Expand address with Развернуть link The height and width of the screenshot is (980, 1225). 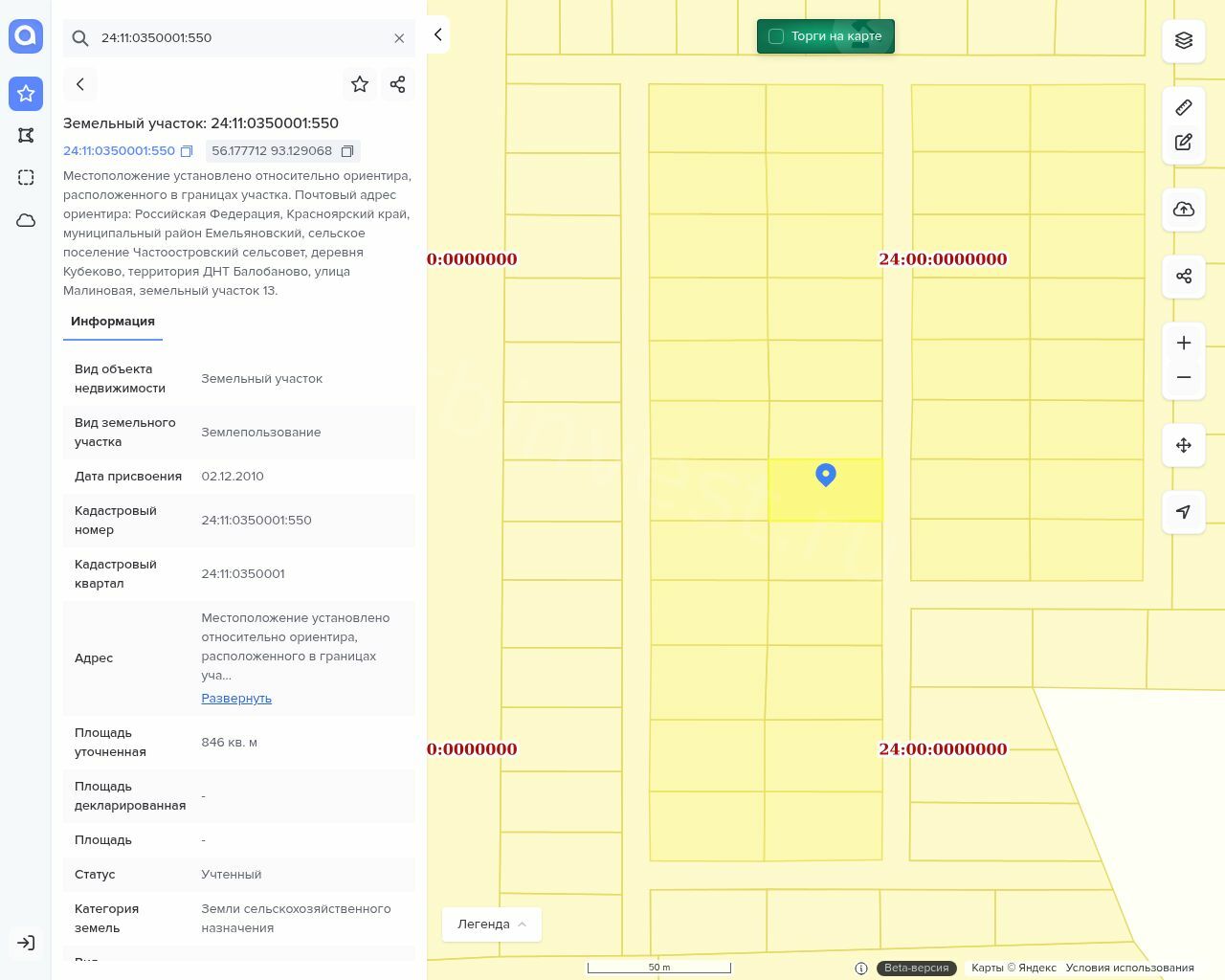(236, 699)
